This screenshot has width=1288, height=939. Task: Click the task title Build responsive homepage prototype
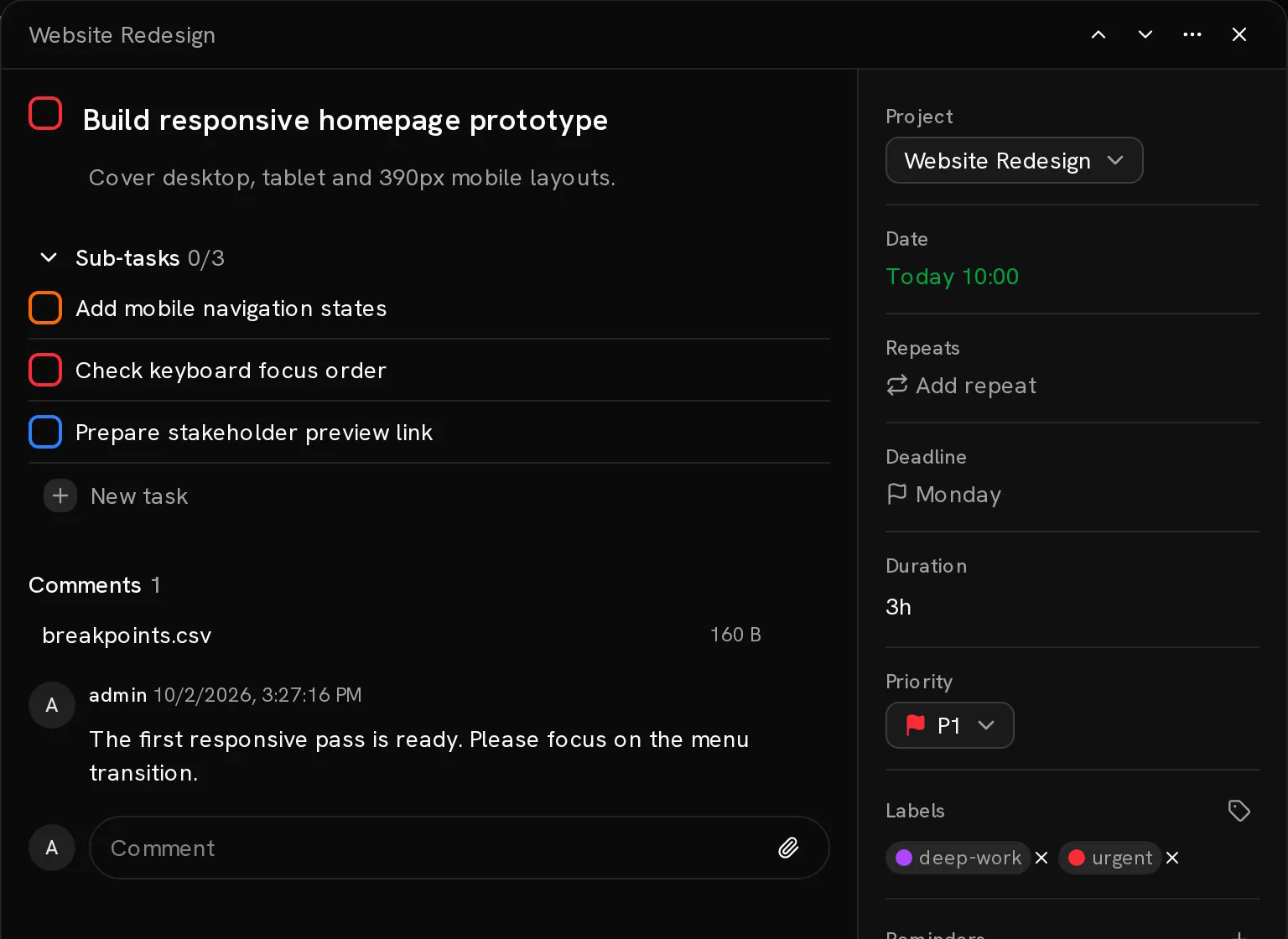pyautogui.click(x=345, y=120)
